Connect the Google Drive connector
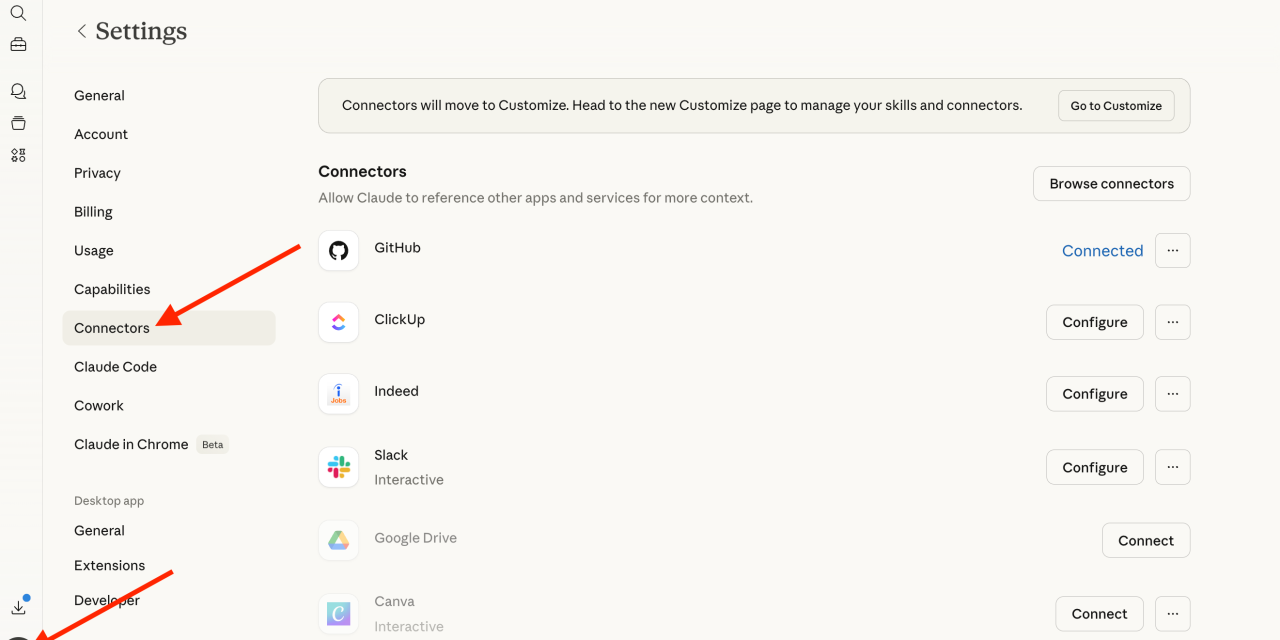1280x640 pixels. click(x=1145, y=540)
